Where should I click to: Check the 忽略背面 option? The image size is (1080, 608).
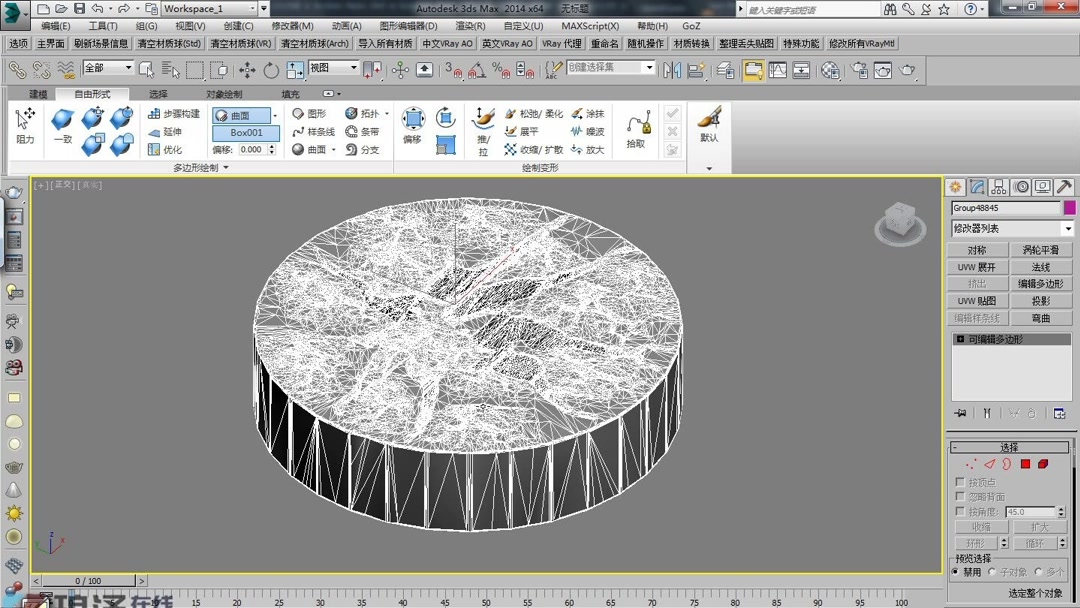[x=960, y=496]
